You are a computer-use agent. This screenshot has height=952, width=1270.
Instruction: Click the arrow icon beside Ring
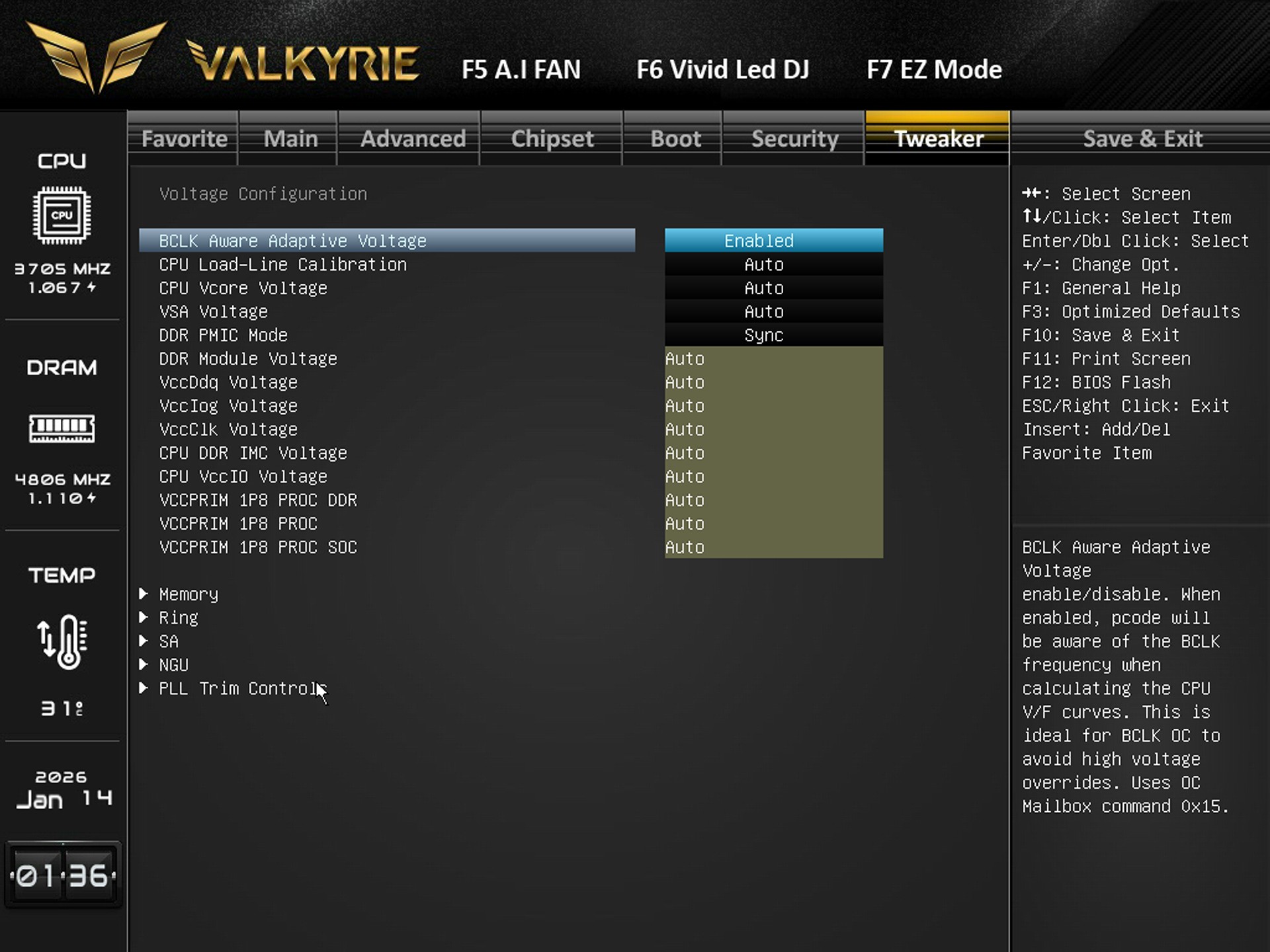click(143, 617)
